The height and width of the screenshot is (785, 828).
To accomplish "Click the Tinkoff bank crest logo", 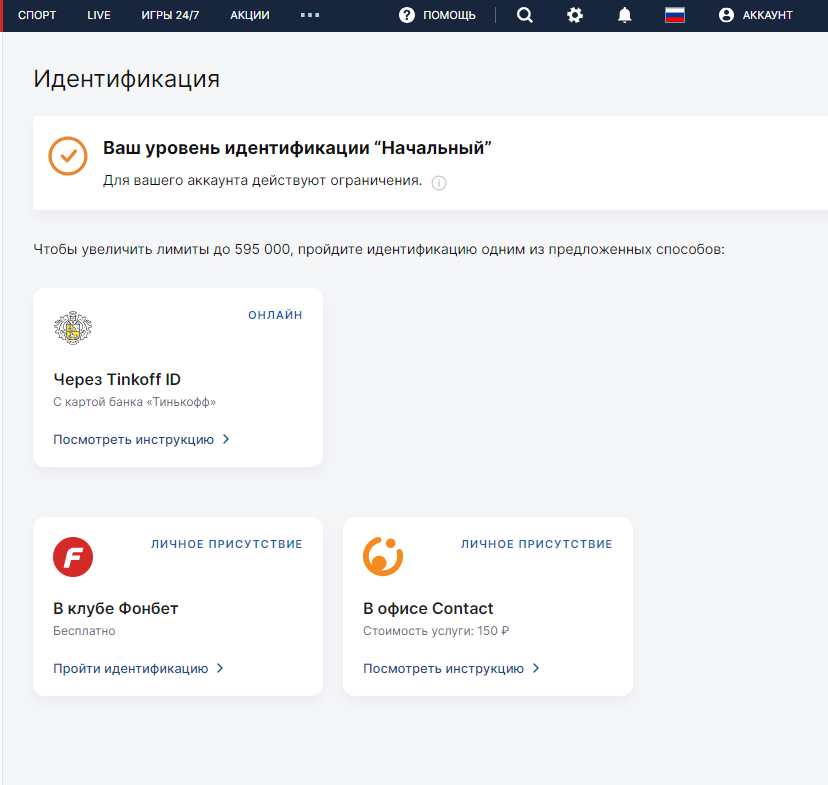I will tap(73, 328).
